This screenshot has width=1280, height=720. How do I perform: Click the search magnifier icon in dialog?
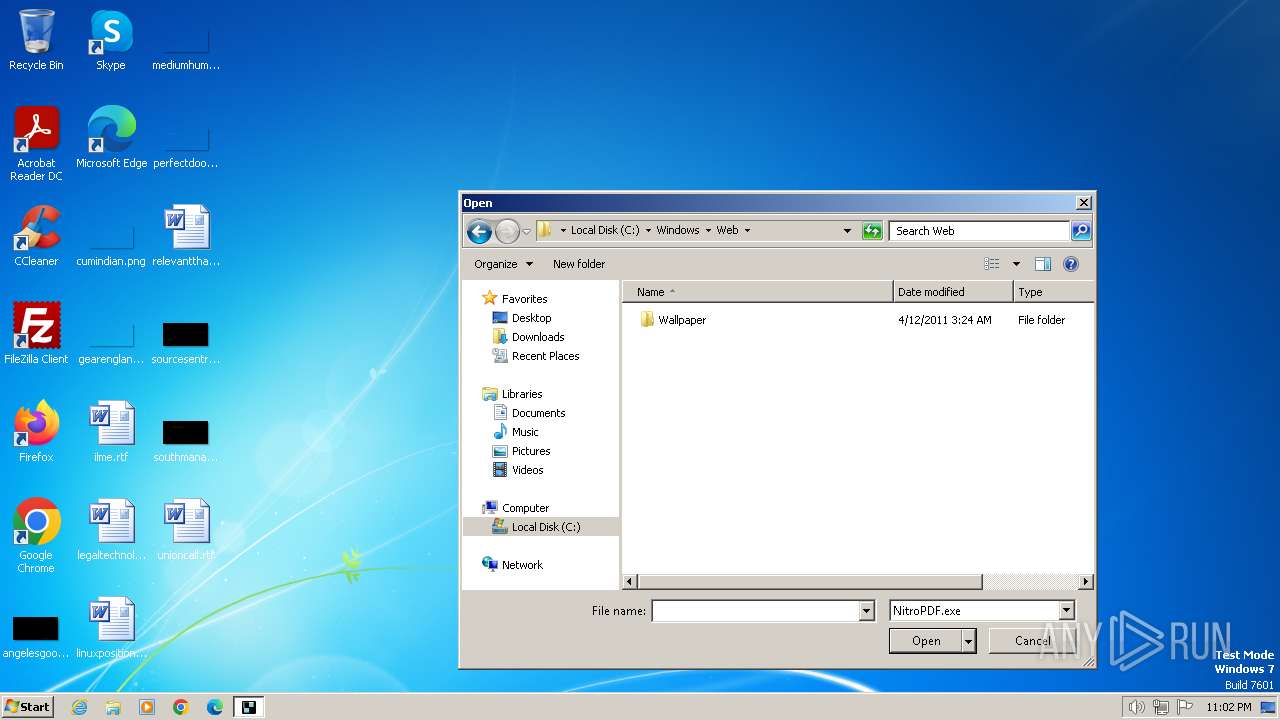[x=1080, y=231]
